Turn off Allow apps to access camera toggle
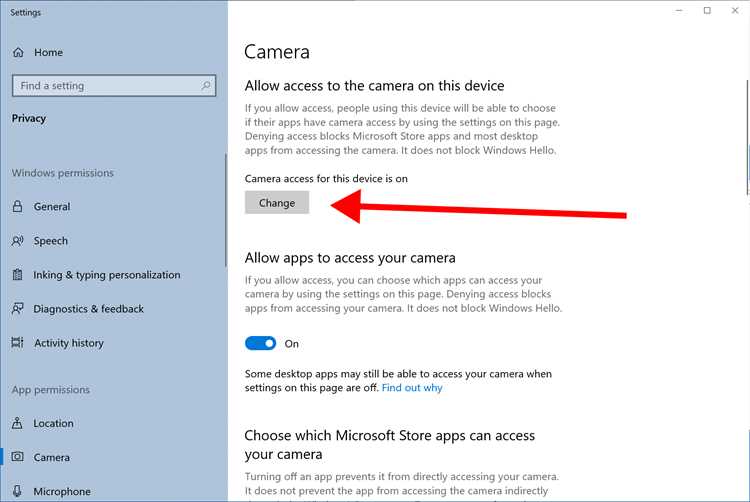The width and height of the screenshot is (750, 502). (x=260, y=343)
